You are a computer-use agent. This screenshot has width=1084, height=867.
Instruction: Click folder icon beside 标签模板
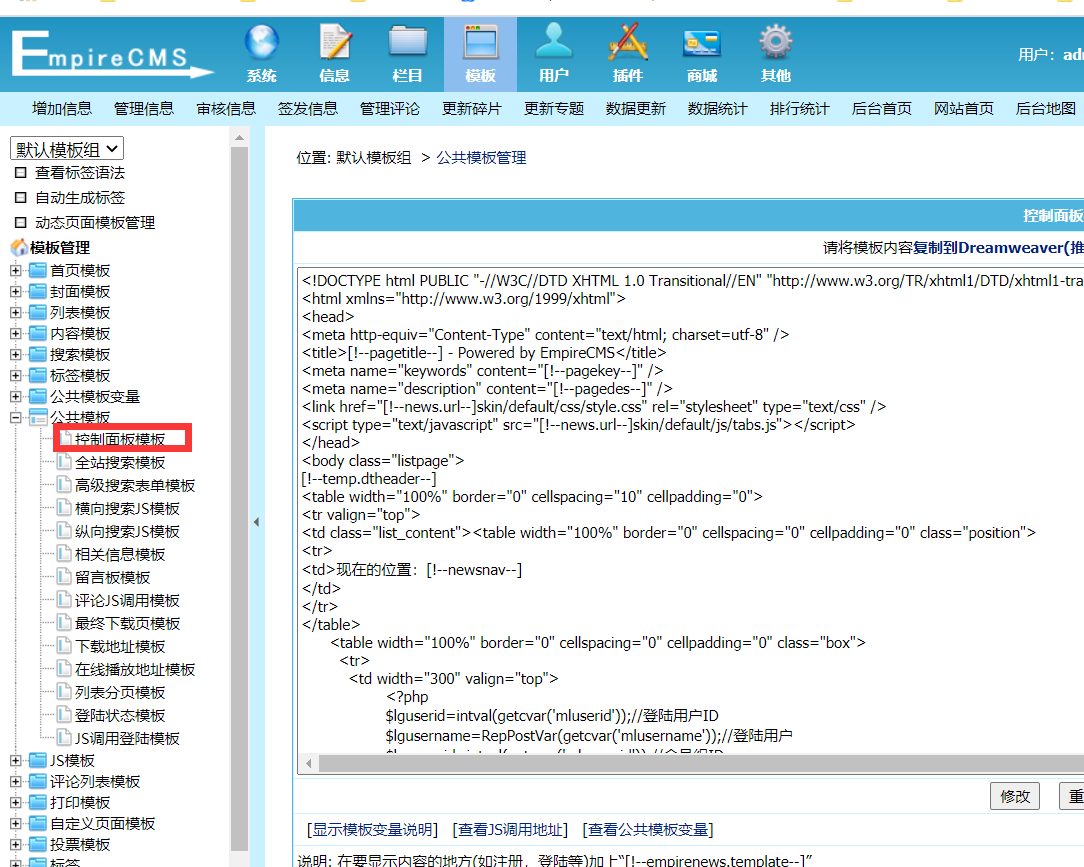(x=38, y=375)
